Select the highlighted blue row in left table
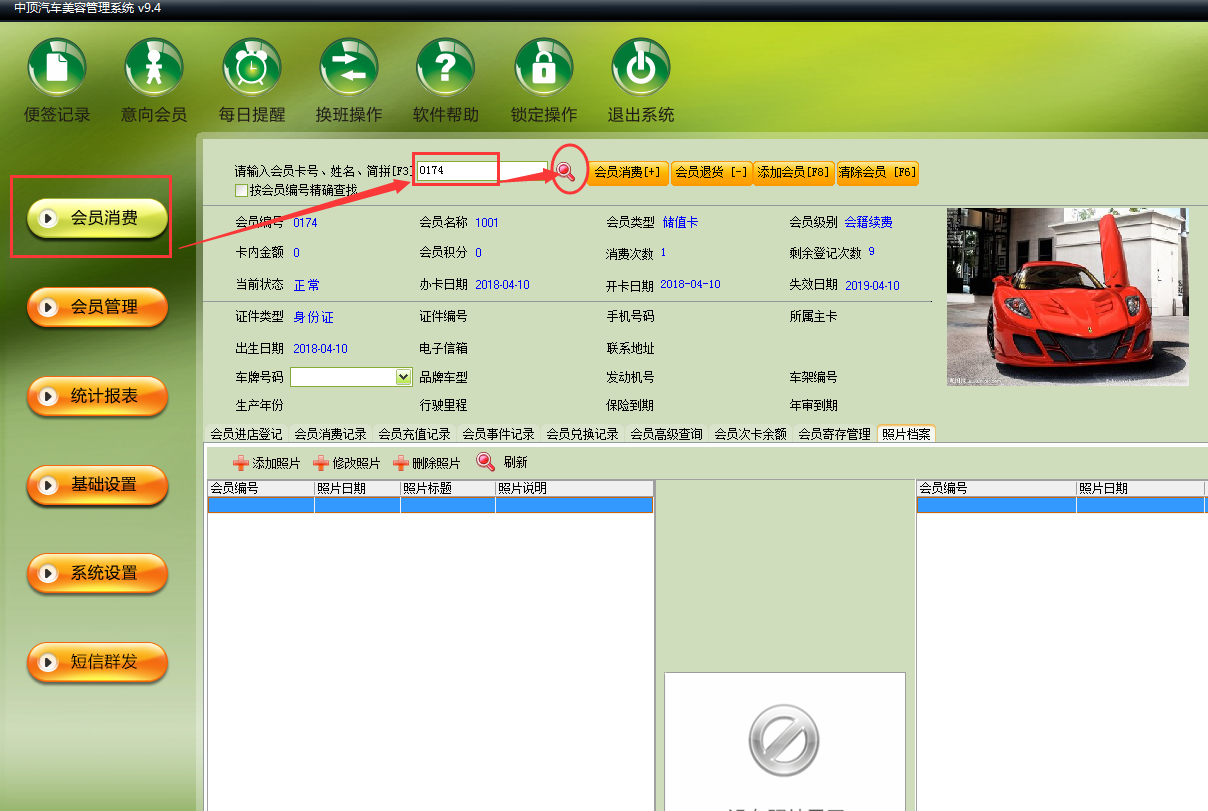Viewport: 1208px width, 811px height. [x=430, y=505]
